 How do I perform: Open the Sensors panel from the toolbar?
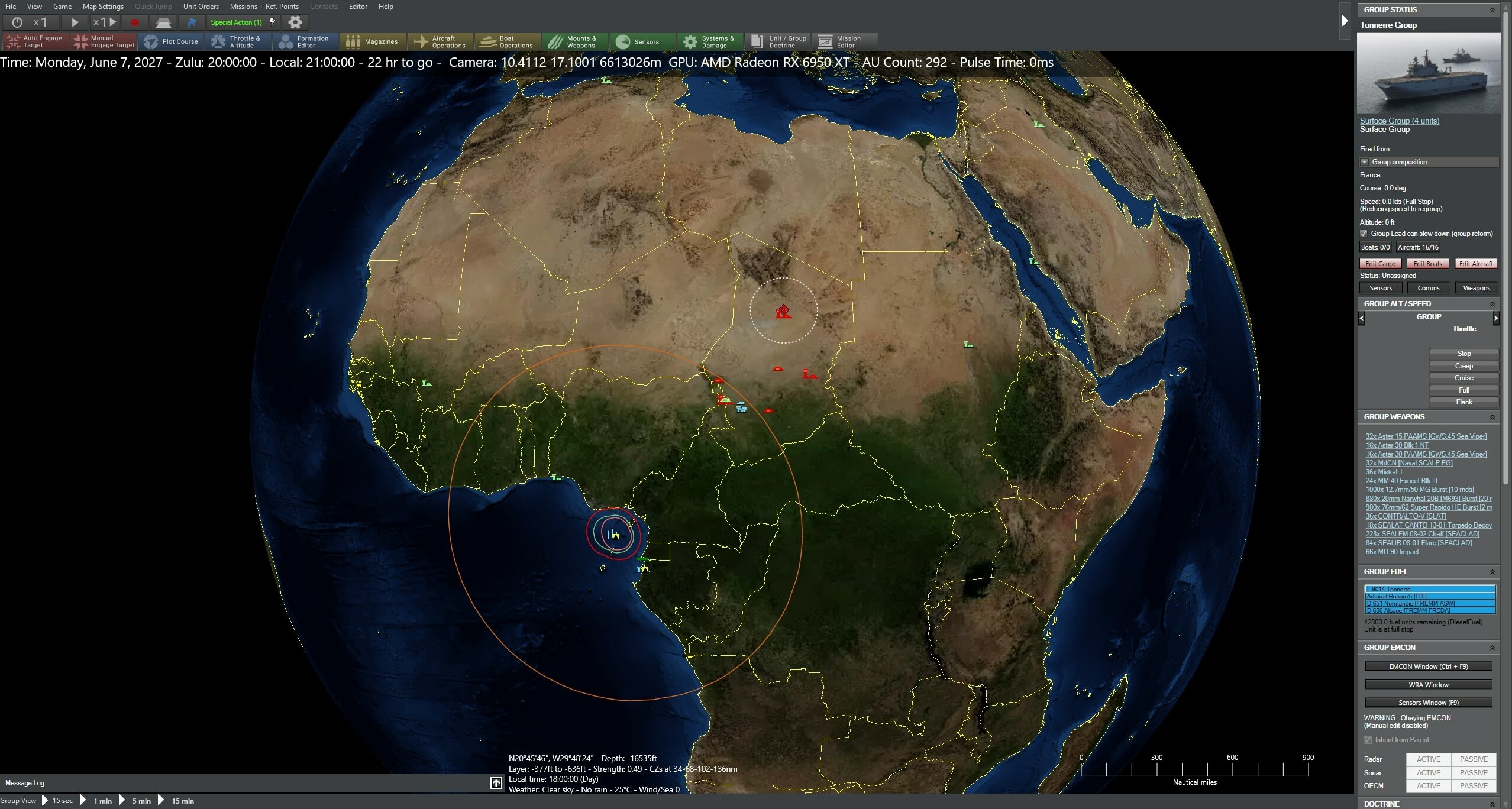coord(642,41)
